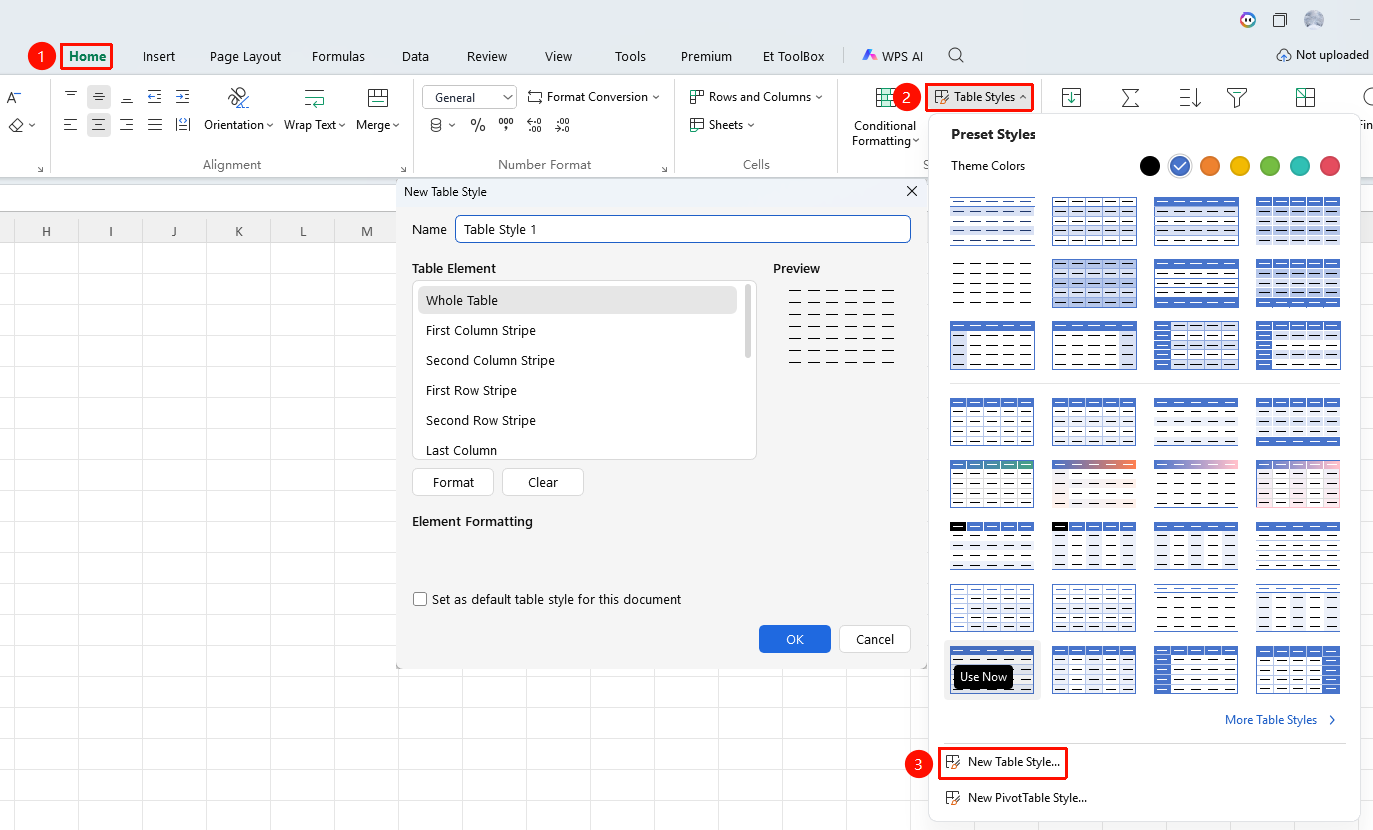Click the decrease decimal places icon
Viewport: 1373px width, 830px height.
tap(562, 125)
